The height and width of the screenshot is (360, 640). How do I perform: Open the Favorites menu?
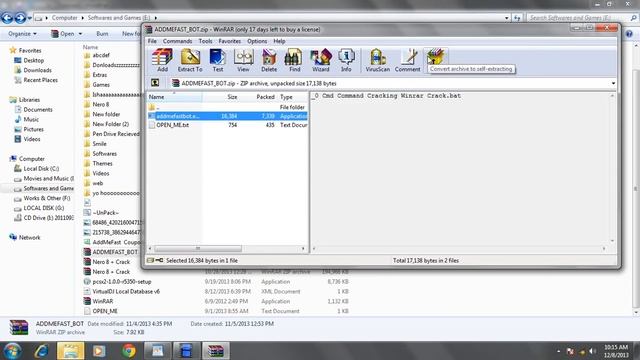[229, 41]
